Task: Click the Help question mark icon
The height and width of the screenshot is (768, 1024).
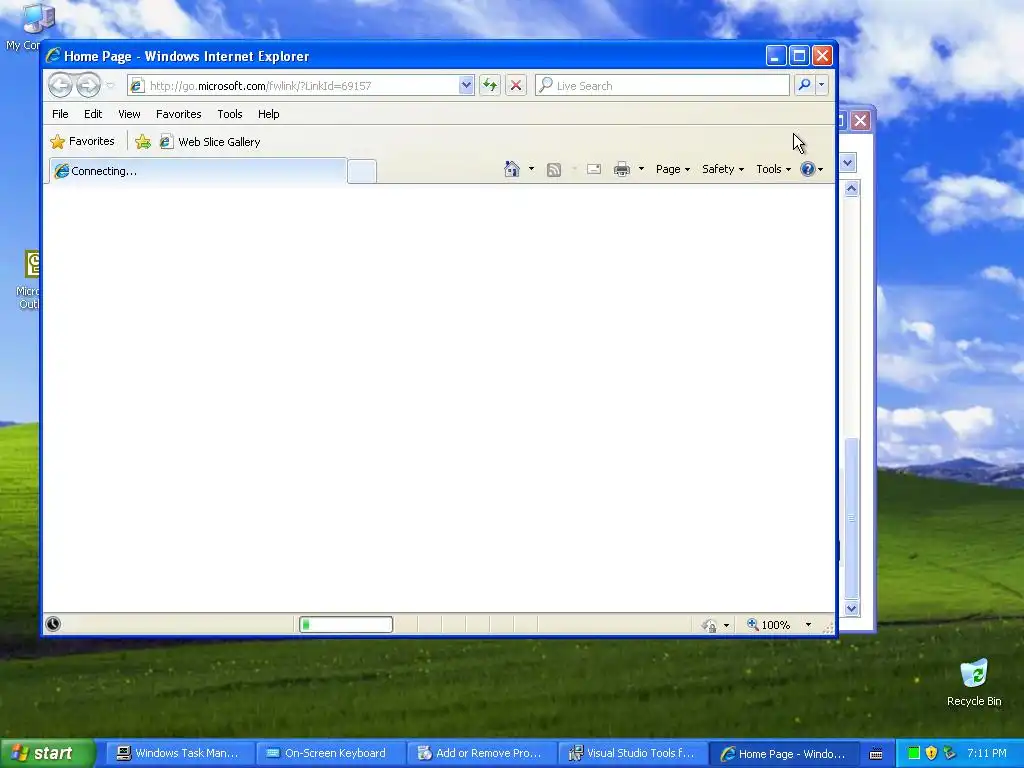Action: [x=808, y=169]
